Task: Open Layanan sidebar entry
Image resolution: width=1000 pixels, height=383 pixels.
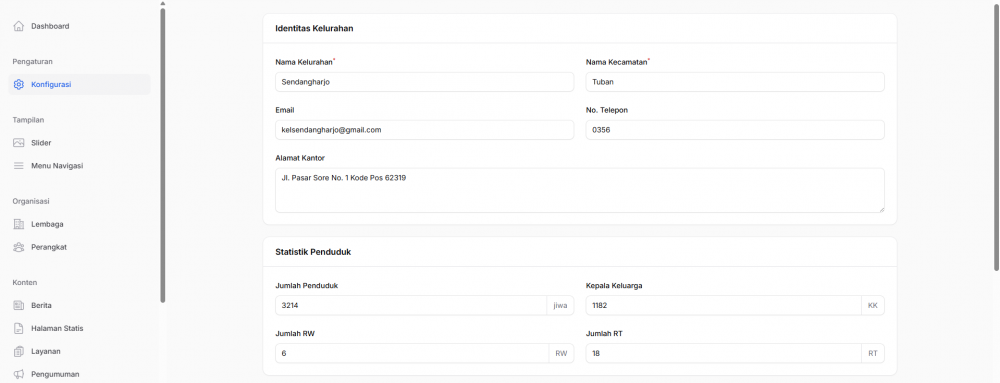Action: pos(79,351)
